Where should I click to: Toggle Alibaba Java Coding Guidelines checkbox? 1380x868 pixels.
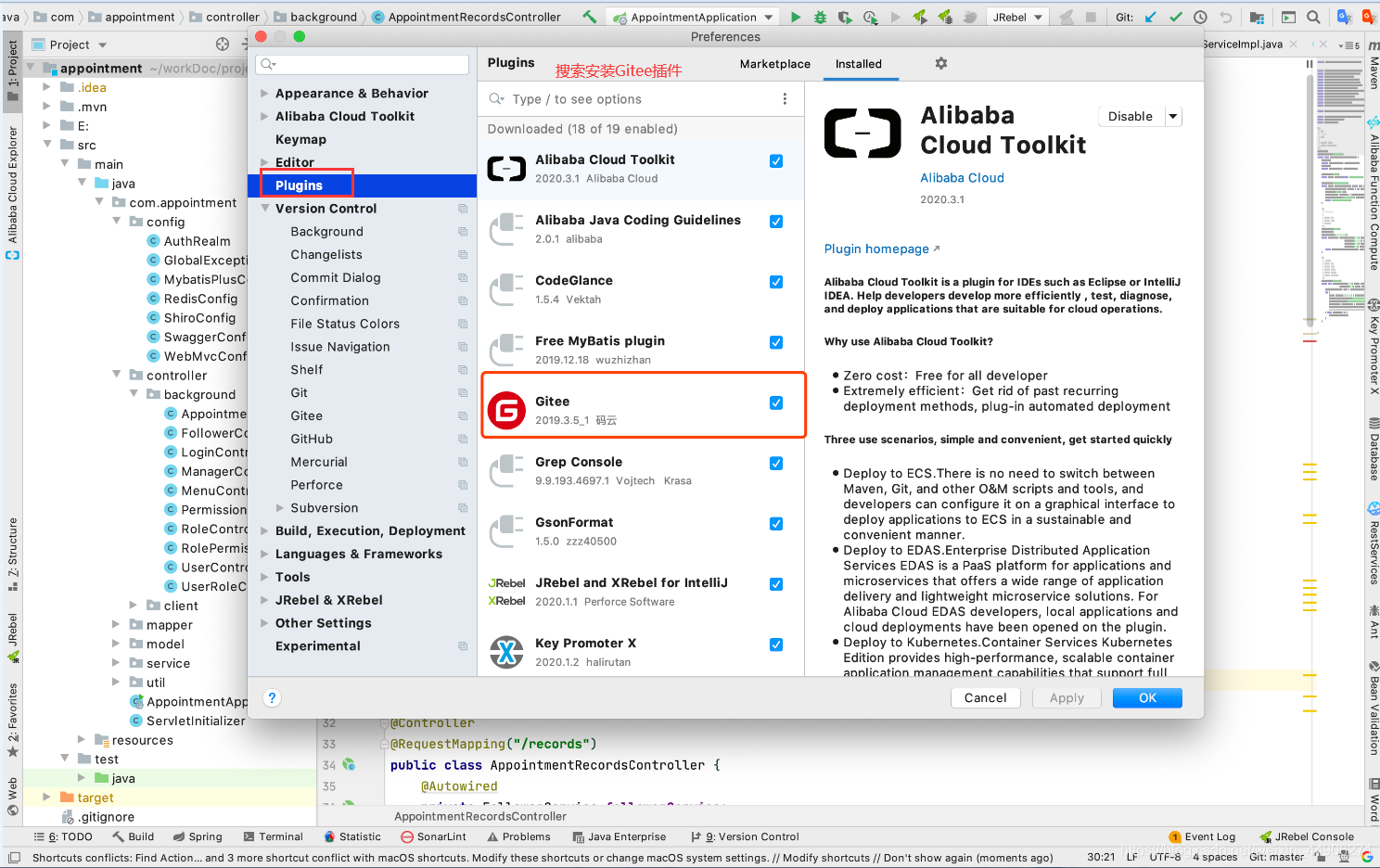[776, 222]
